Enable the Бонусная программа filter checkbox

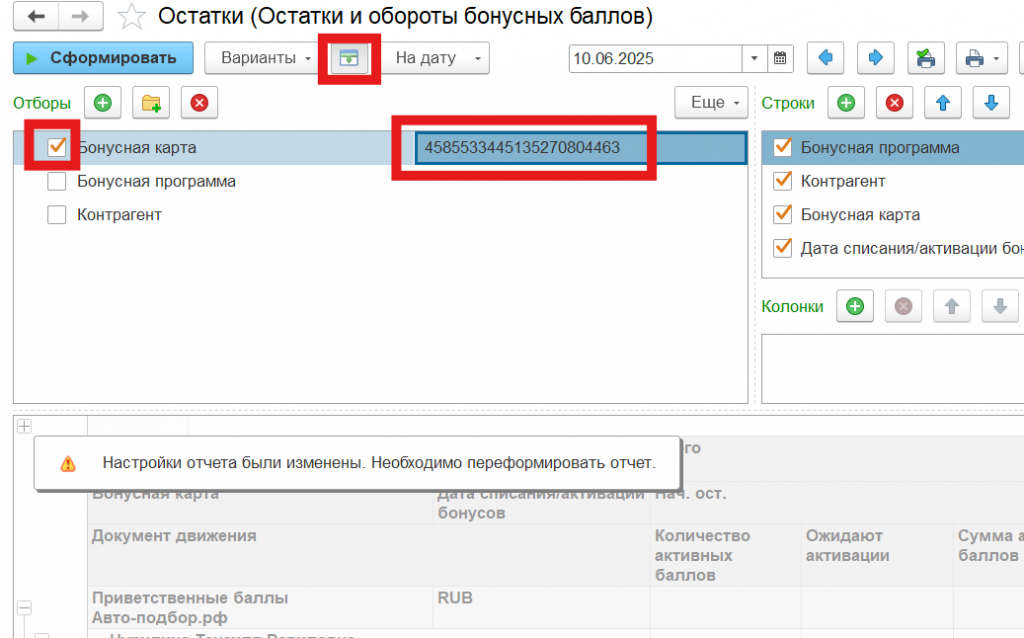57,182
